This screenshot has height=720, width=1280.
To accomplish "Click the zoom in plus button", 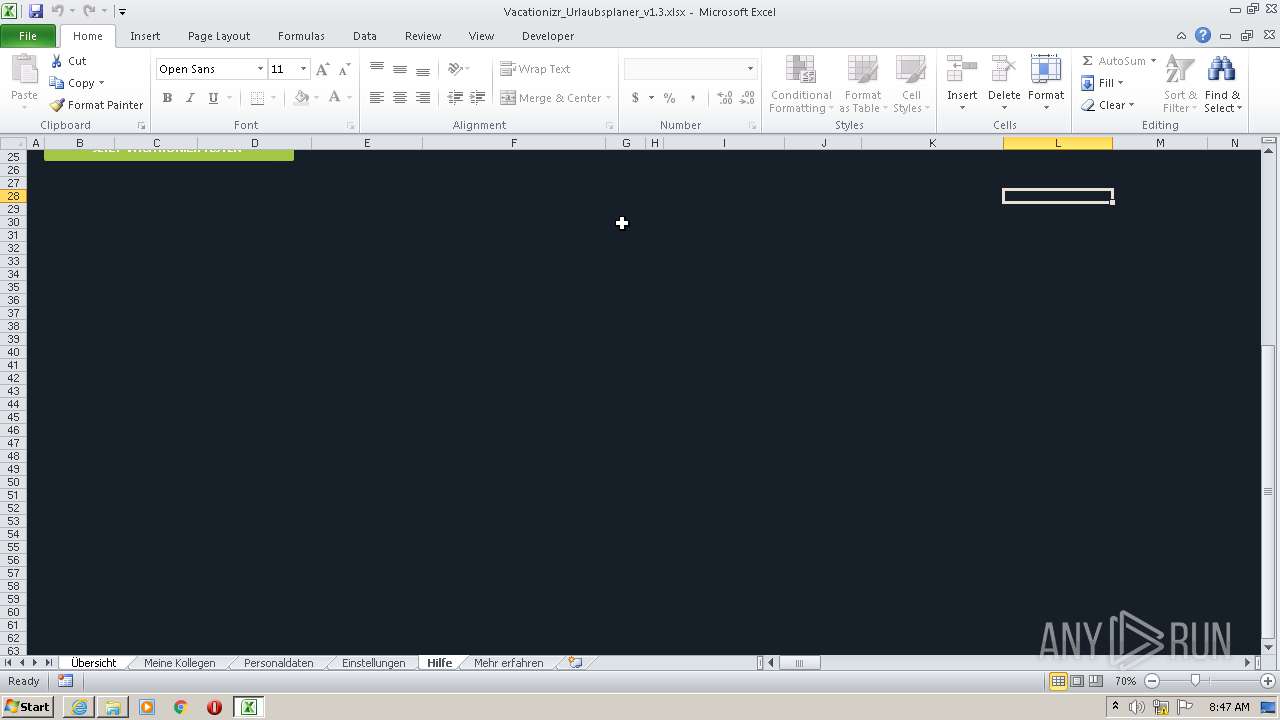I will [x=1268, y=681].
